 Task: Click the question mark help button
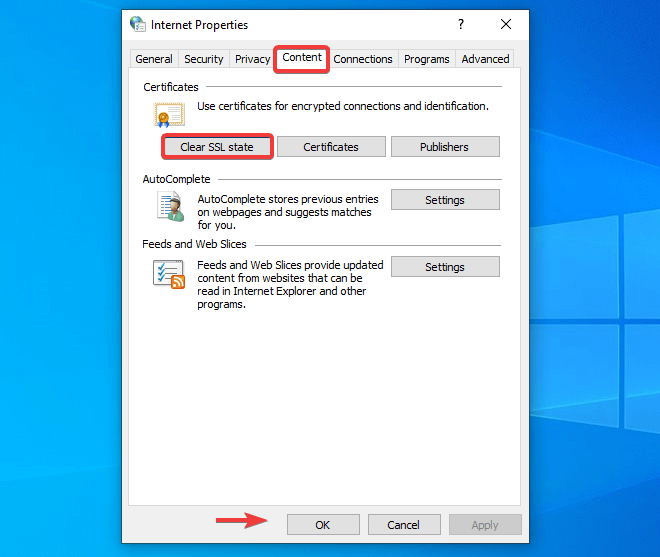click(x=461, y=24)
